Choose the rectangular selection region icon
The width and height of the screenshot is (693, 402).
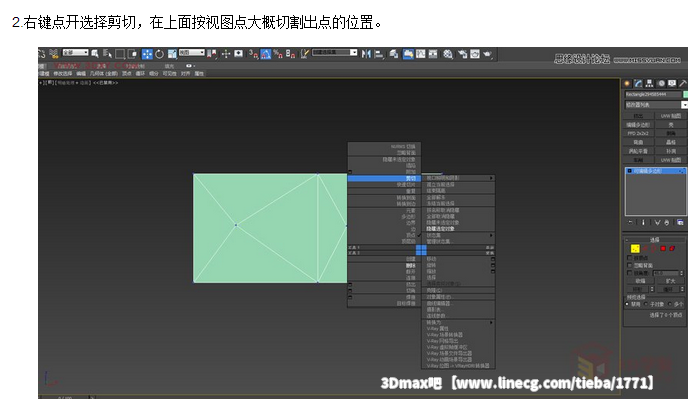(120, 54)
